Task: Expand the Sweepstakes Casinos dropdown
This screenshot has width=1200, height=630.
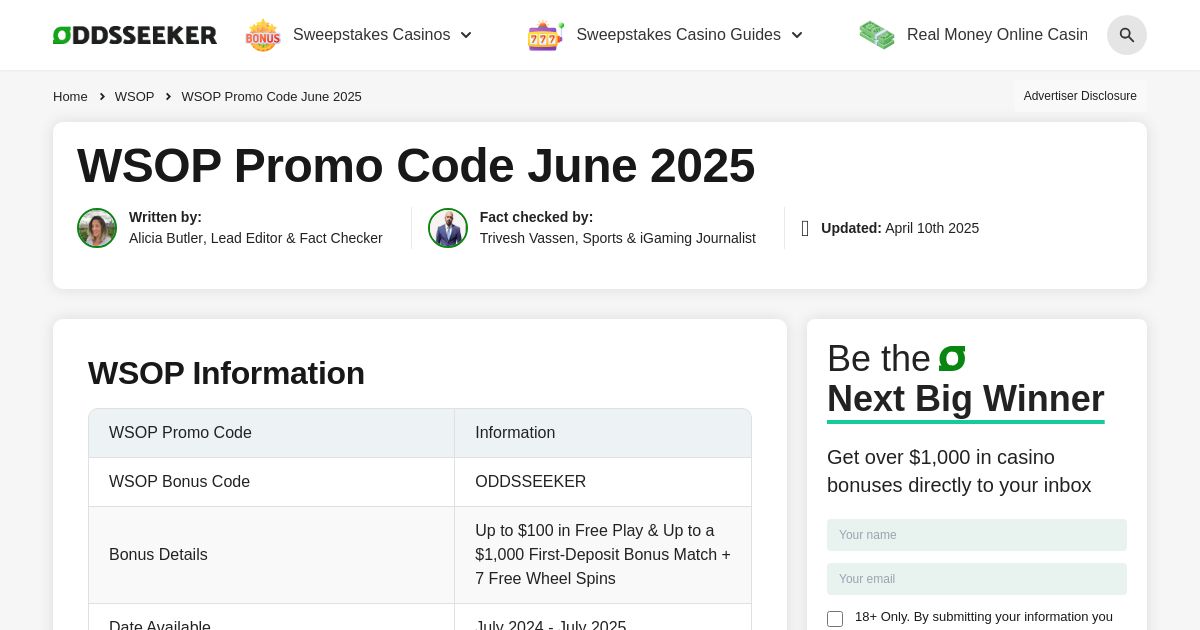Action: pos(466,35)
